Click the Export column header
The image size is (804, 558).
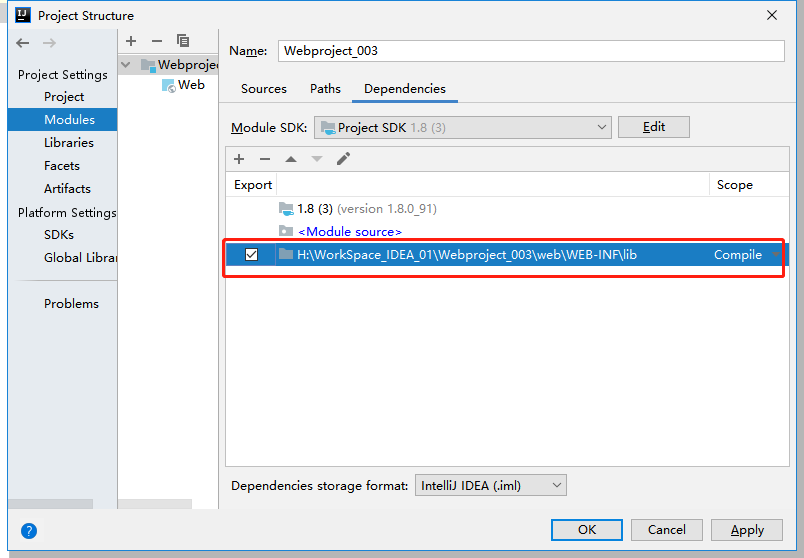coord(253,185)
